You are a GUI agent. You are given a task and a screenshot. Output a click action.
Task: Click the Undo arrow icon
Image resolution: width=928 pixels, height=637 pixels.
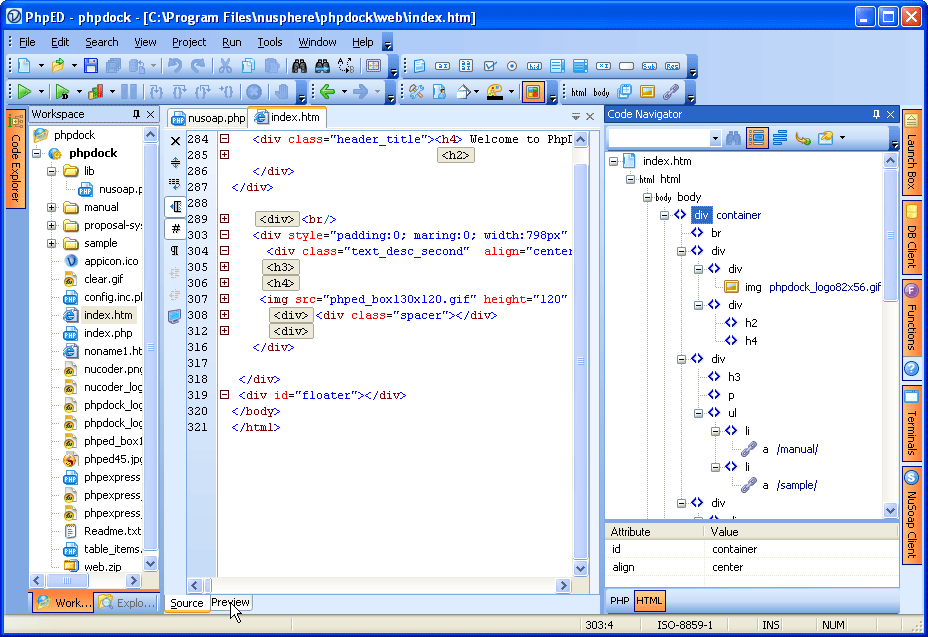tap(175, 66)
